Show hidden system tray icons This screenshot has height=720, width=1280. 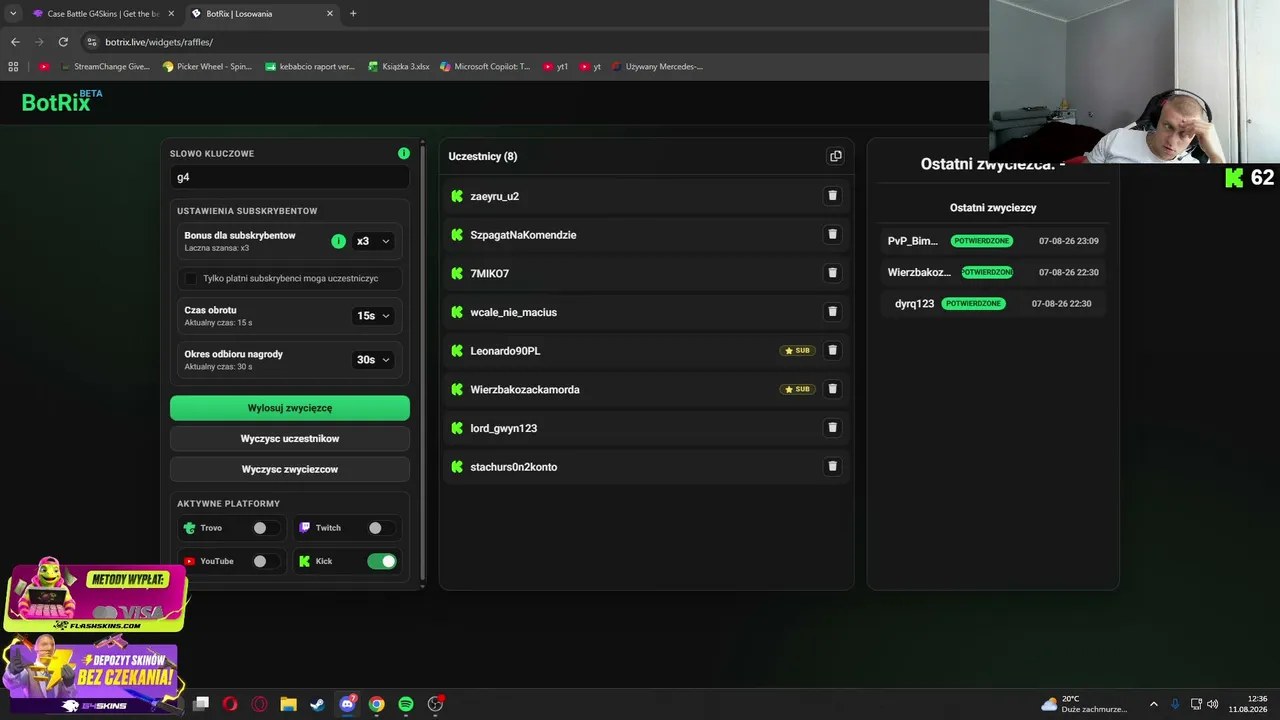[x=1153, y=704]
